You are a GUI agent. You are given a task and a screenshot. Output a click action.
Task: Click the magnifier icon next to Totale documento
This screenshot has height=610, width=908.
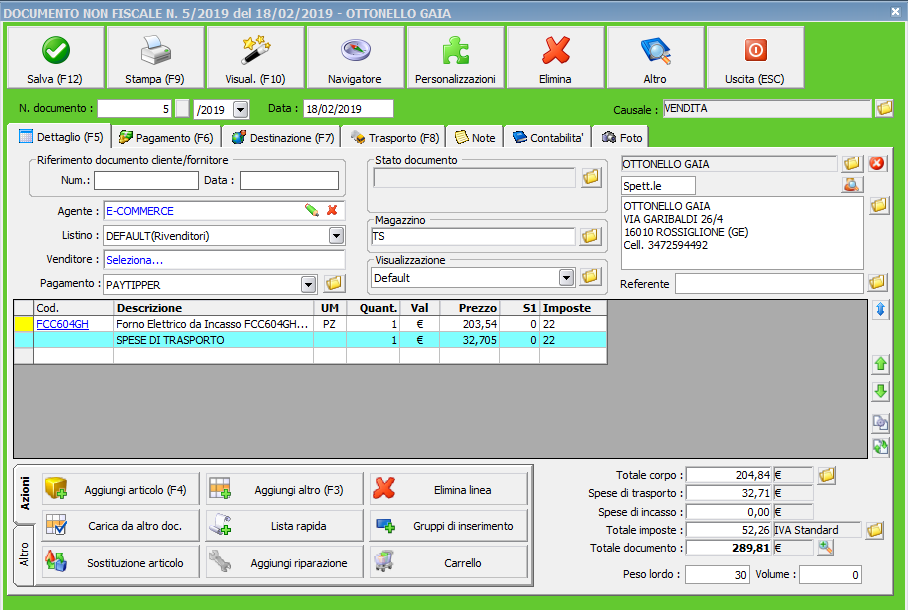coord(826,547)
